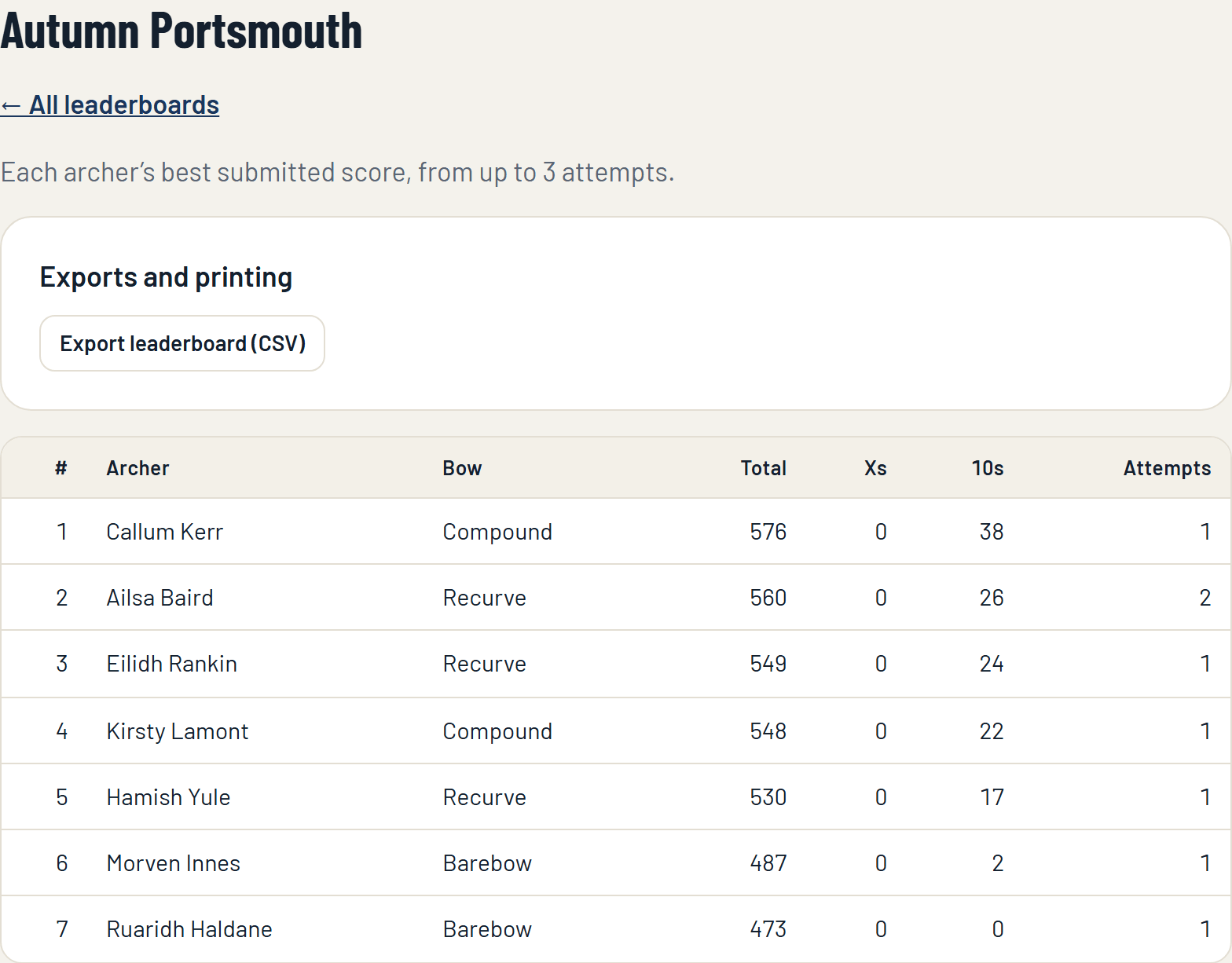The height and width of the screenshot is (963, 1232).
Task: Select archer name Ailsa Baird
Action: tap(159, 598)
